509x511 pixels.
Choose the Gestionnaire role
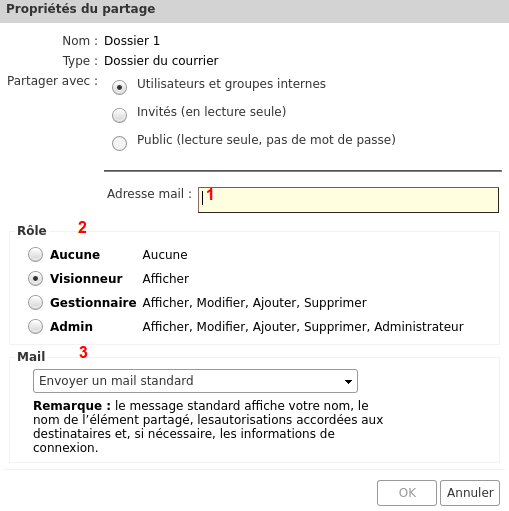coord(35,302)
